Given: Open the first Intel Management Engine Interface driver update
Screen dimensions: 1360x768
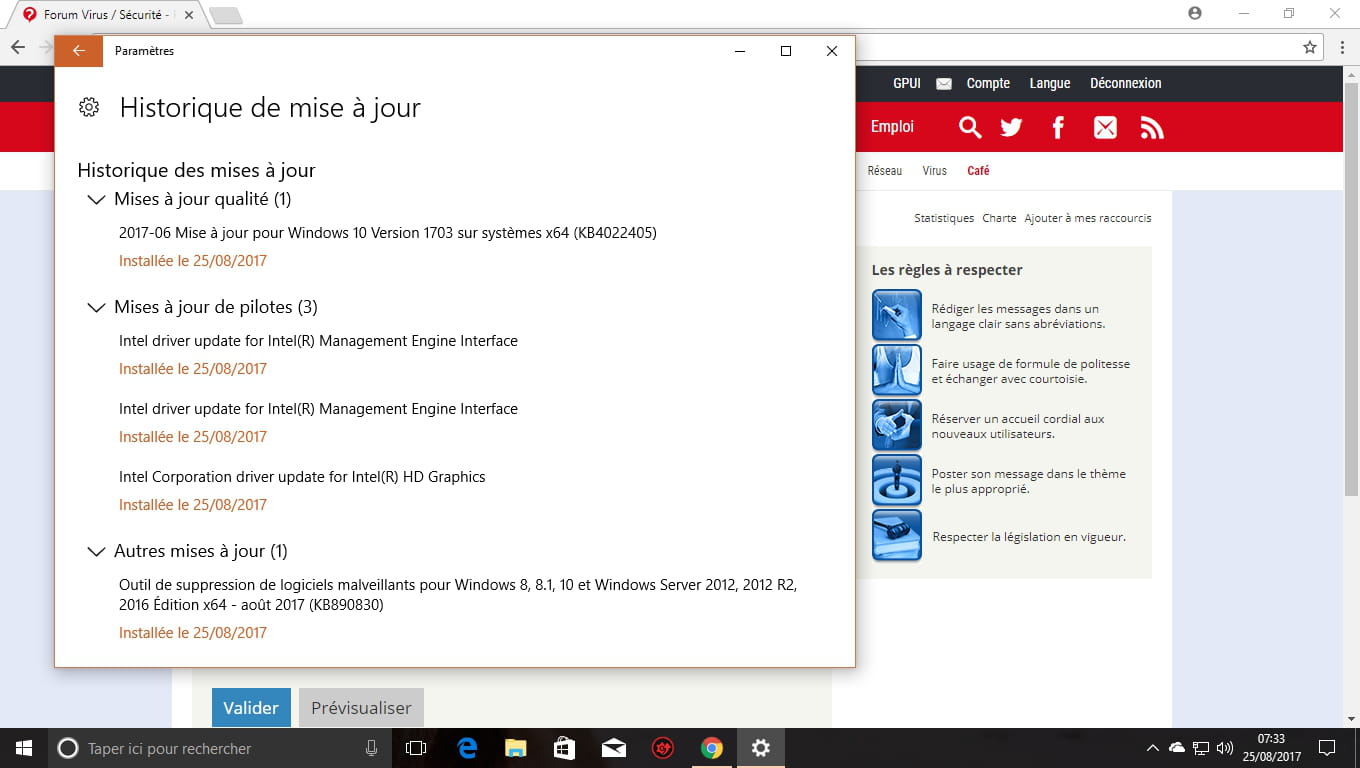Looking at the screenshot, I should pos(318,341).
